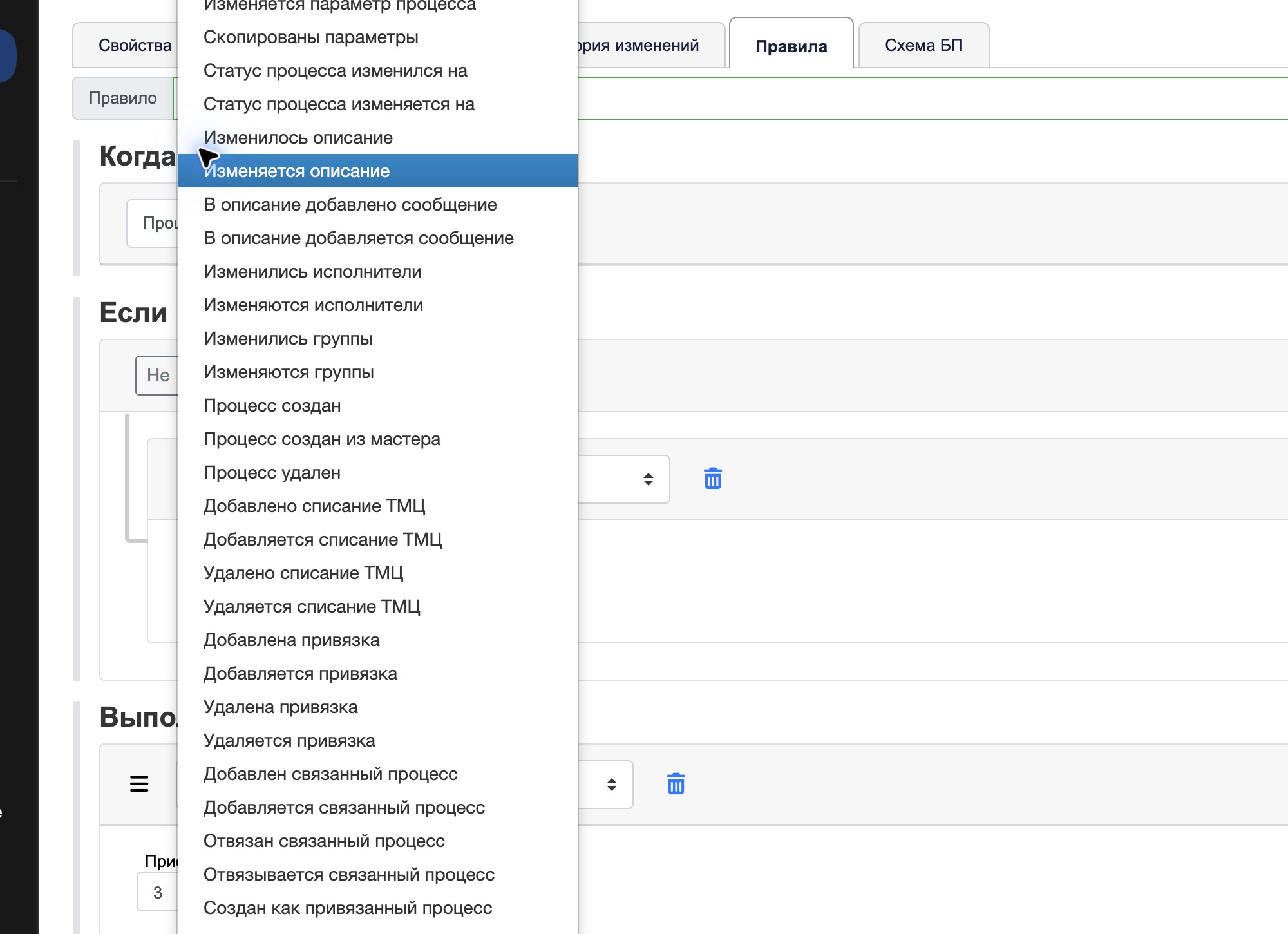Select 'Удалена привязка' option
The image size is (1288, 934).
tap(377, 707)
